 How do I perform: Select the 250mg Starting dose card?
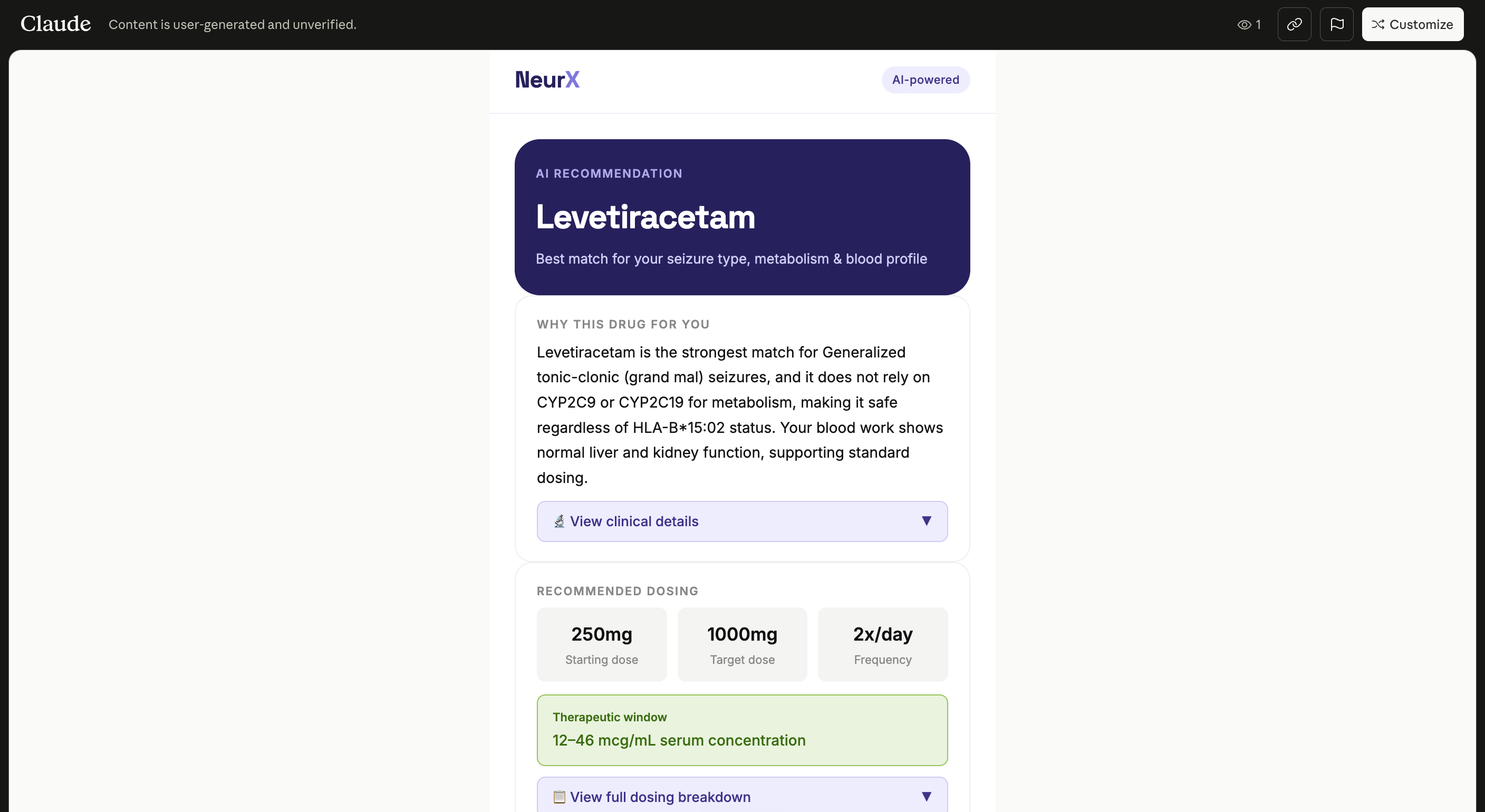(x=601, y=644)
